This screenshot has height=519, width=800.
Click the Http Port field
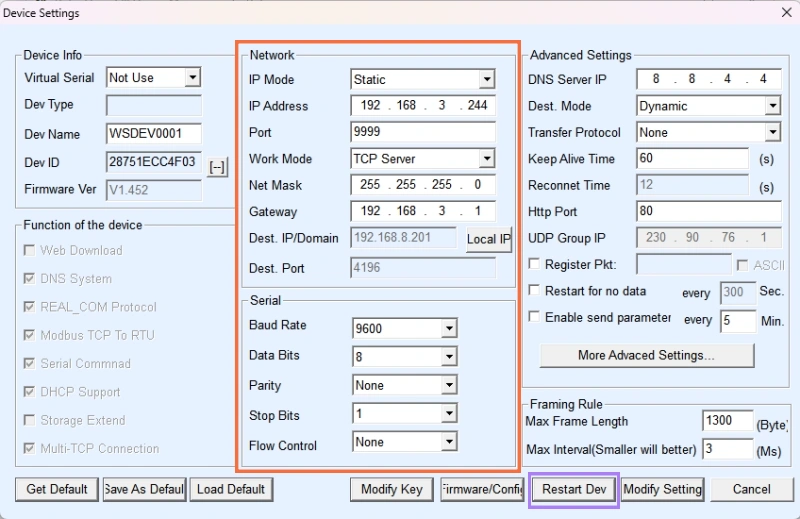tap(709, 211)
